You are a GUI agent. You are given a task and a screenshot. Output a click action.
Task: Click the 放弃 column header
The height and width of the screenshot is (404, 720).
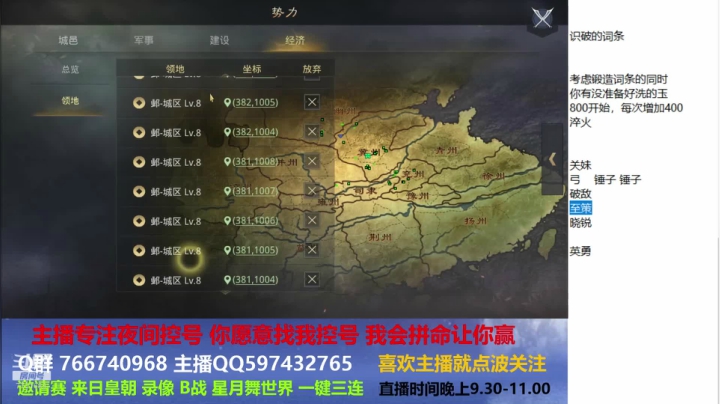coord(312,69)
